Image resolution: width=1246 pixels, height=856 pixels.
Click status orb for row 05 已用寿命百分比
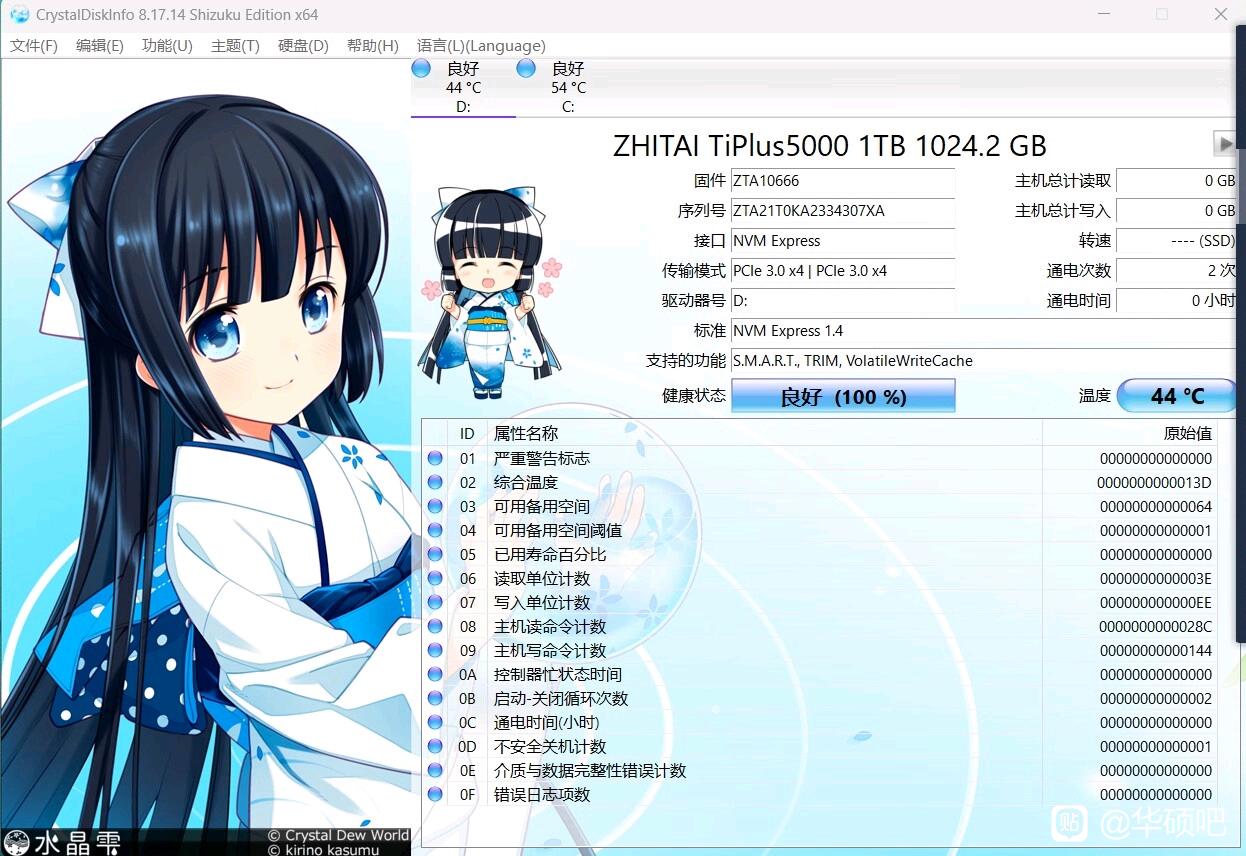pyautogui.click(x=435, y=554)
